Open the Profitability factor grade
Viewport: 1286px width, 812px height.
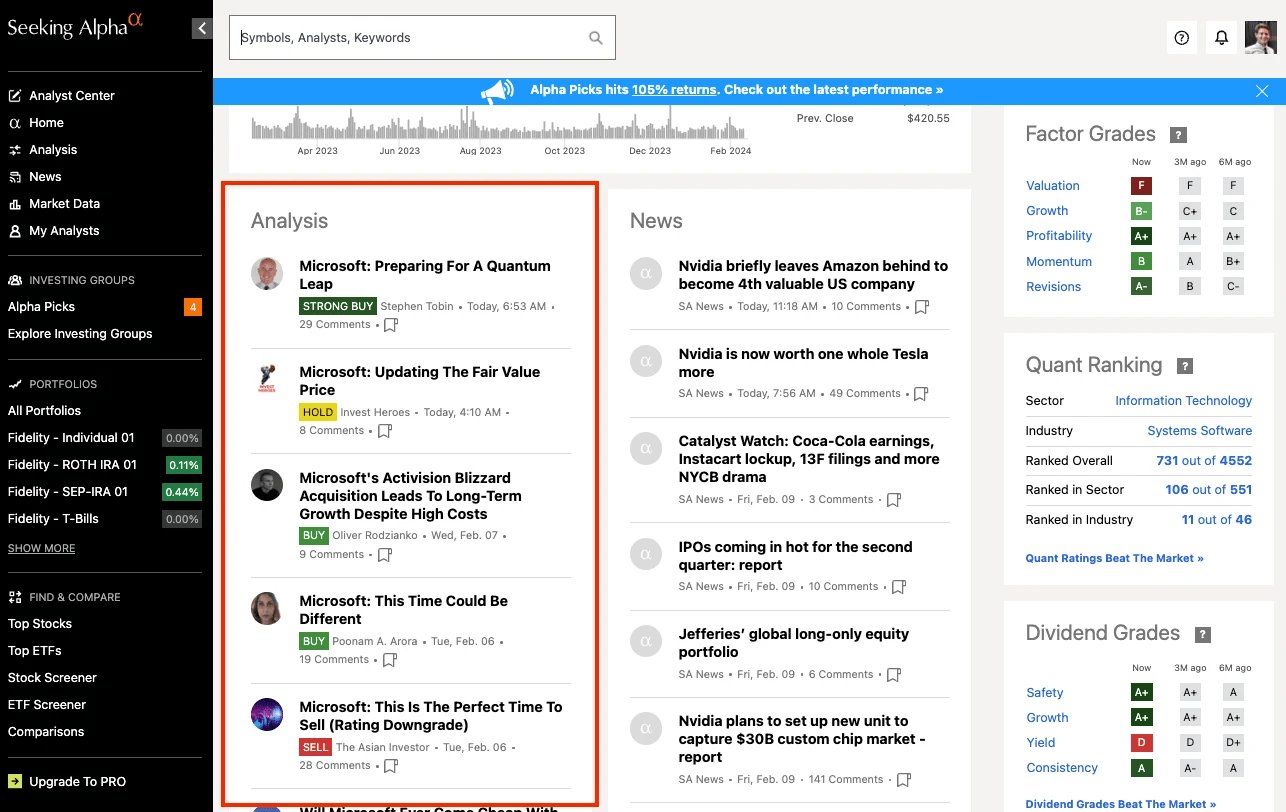[x=1058, y=236]
